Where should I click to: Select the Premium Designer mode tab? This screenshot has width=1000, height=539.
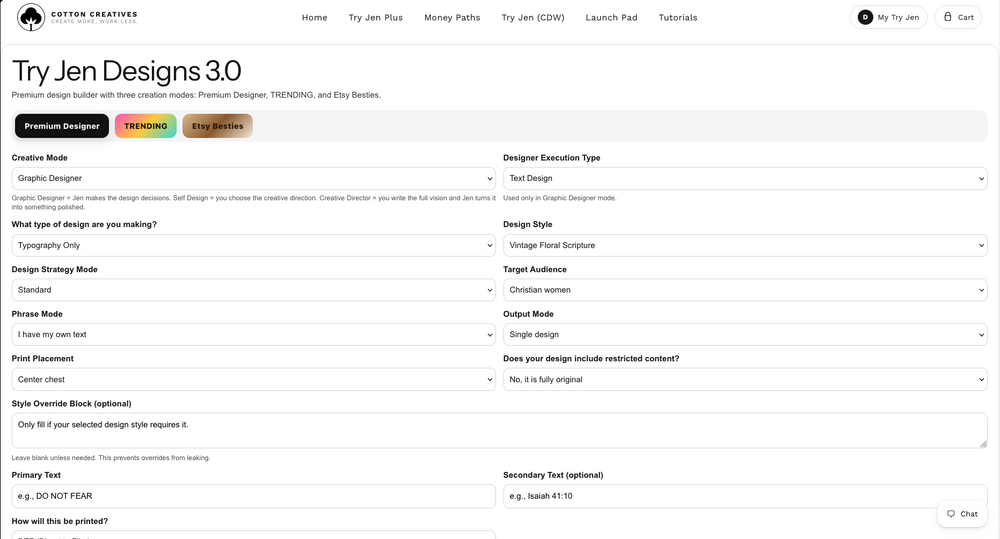(x=62, y=126)
